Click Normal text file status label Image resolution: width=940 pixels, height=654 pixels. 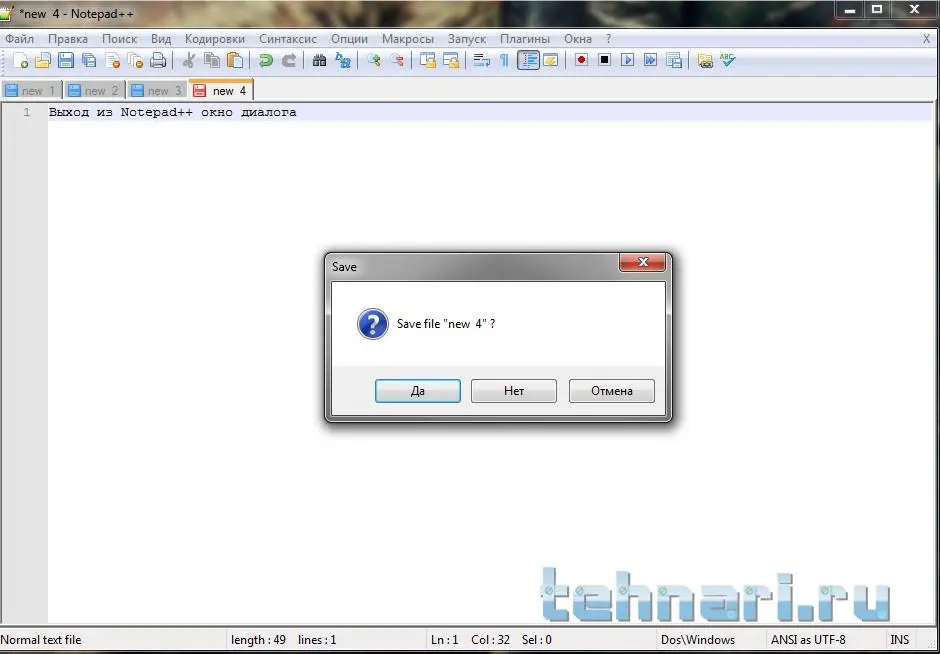(x=41, y=640)
